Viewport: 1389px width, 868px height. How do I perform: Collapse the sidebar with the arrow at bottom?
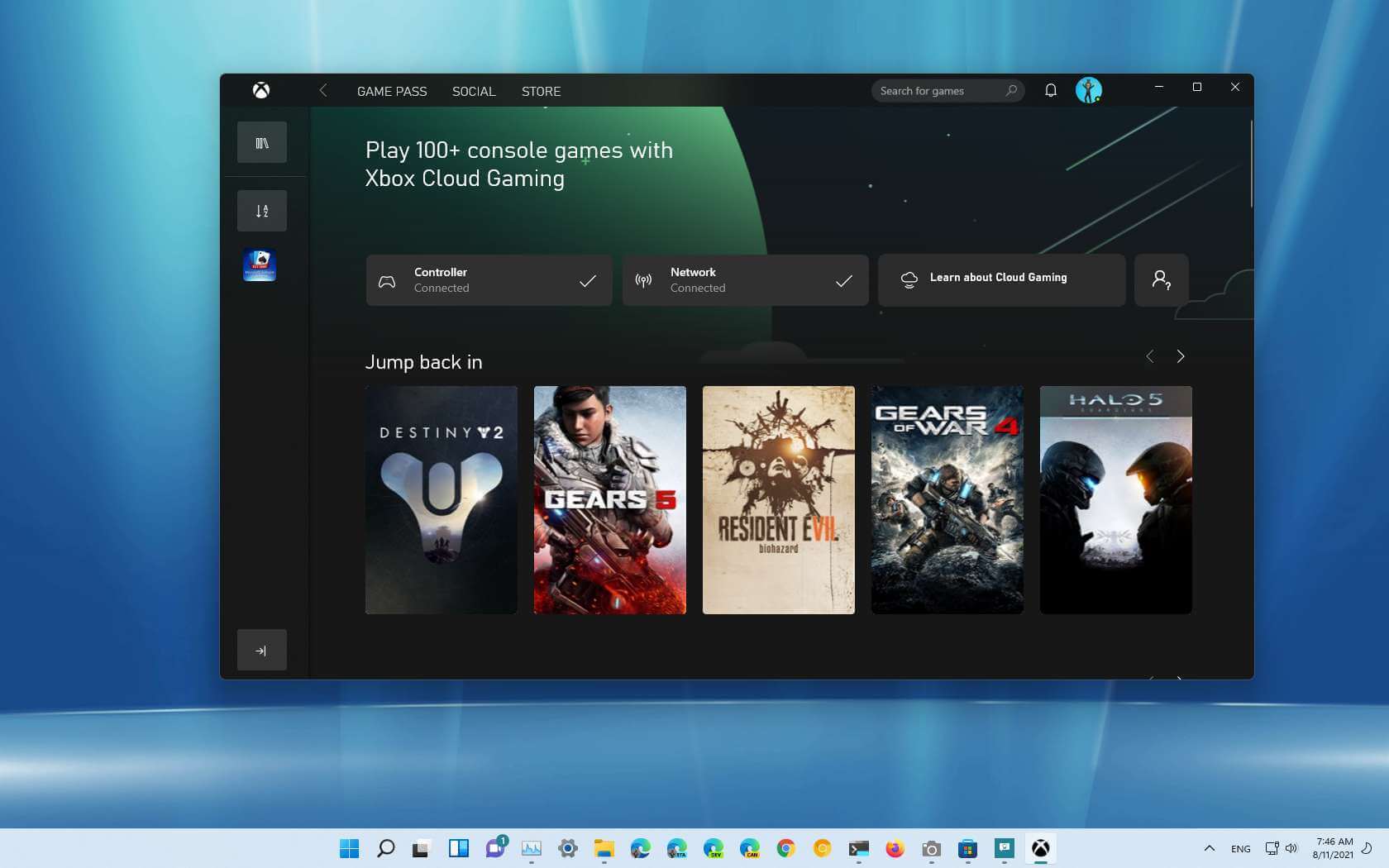(261, 650)
